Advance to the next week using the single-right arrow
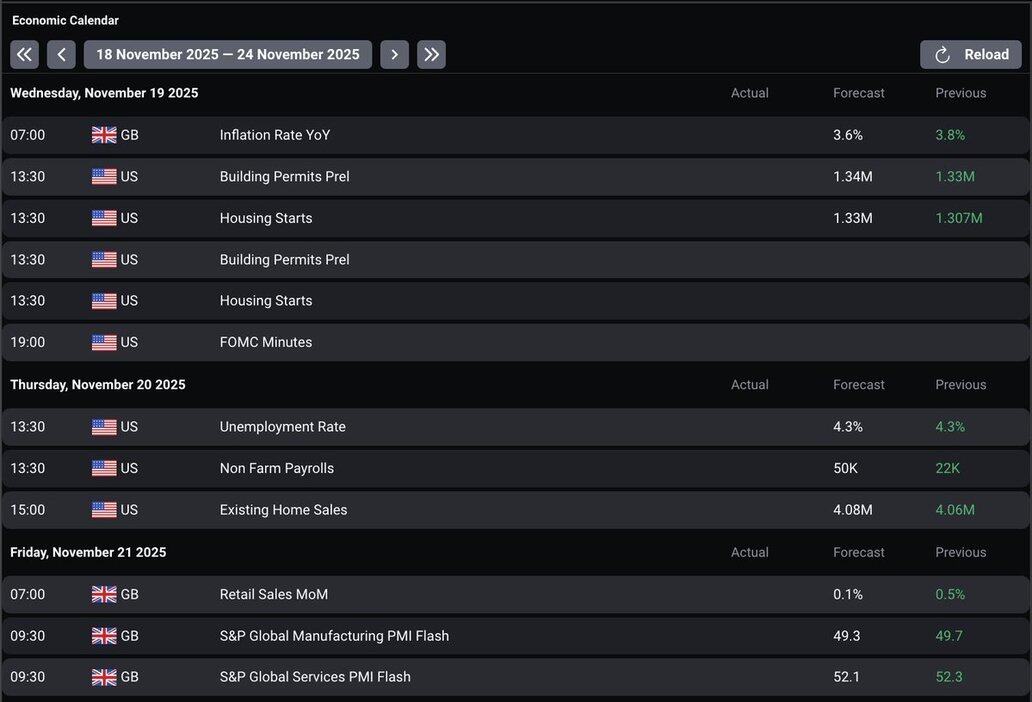 click(394, 55)
